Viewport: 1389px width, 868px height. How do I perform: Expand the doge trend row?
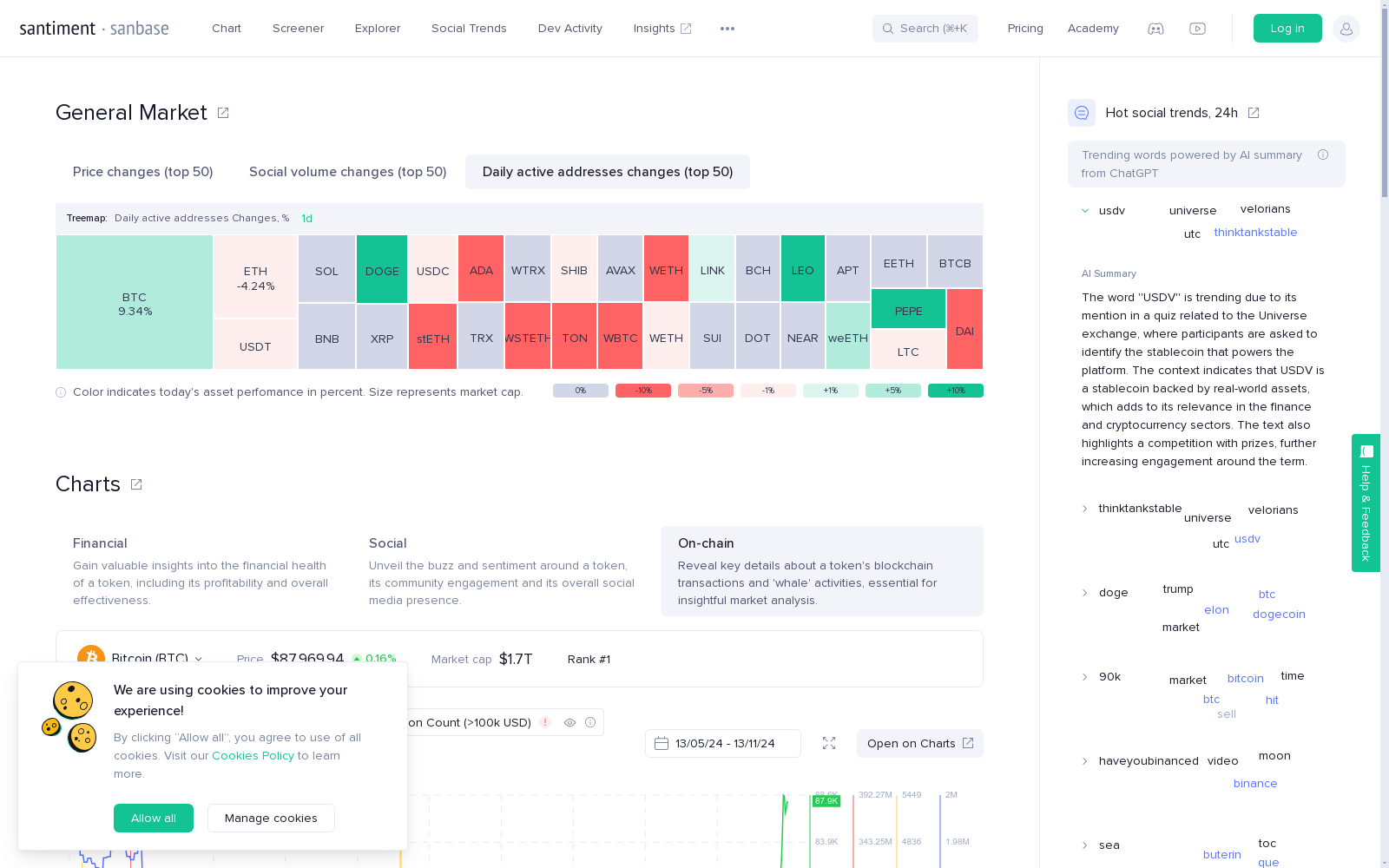1085,593
